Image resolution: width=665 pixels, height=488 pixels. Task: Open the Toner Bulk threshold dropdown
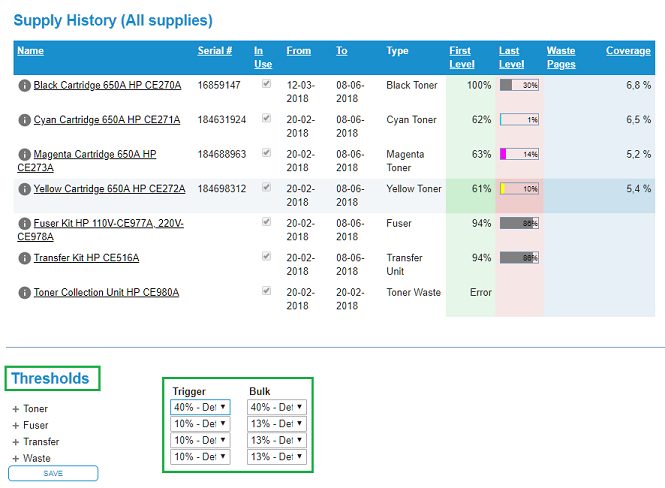(x=276, y=407)
